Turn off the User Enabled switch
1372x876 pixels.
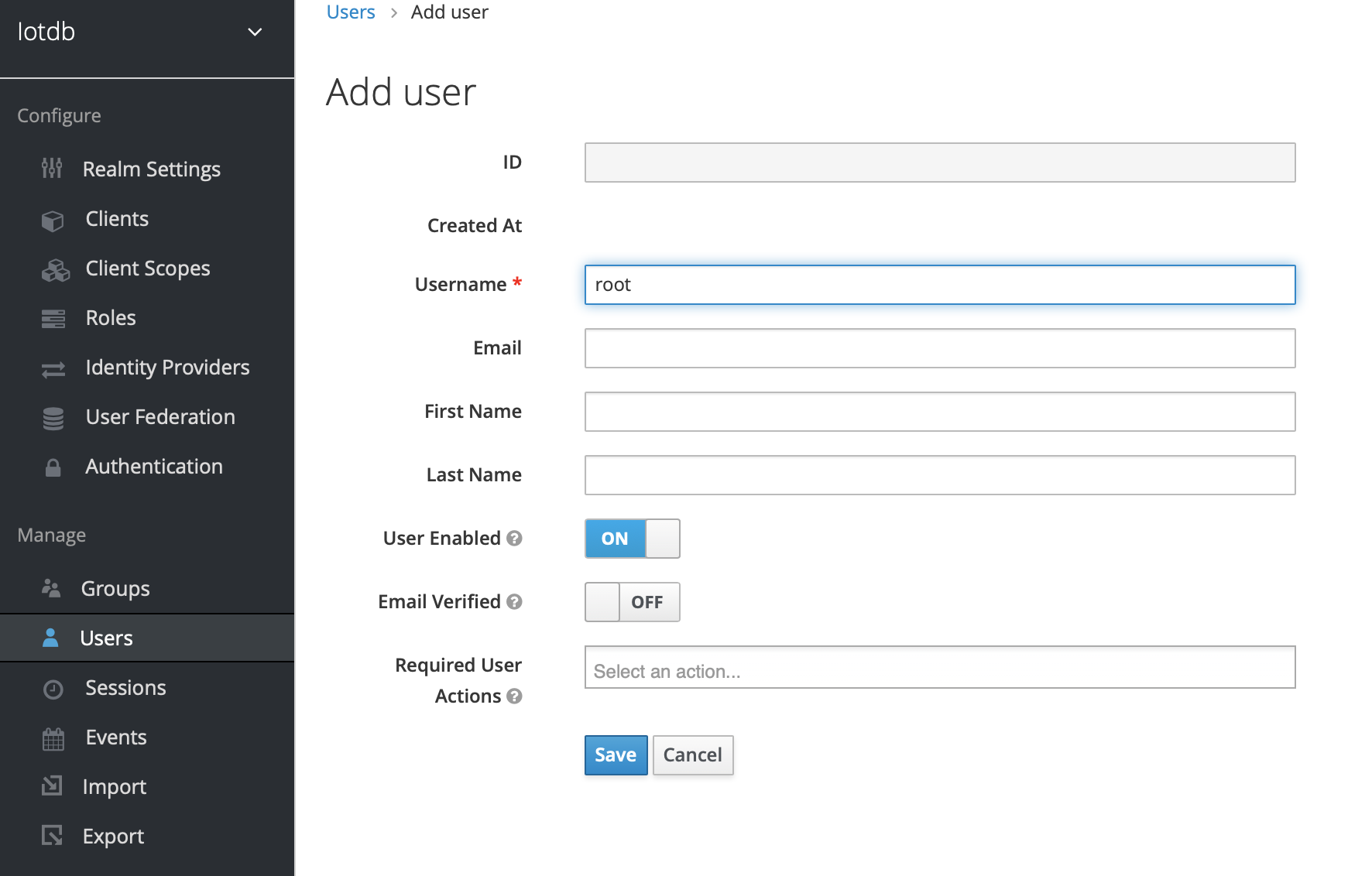coord(632,539)
